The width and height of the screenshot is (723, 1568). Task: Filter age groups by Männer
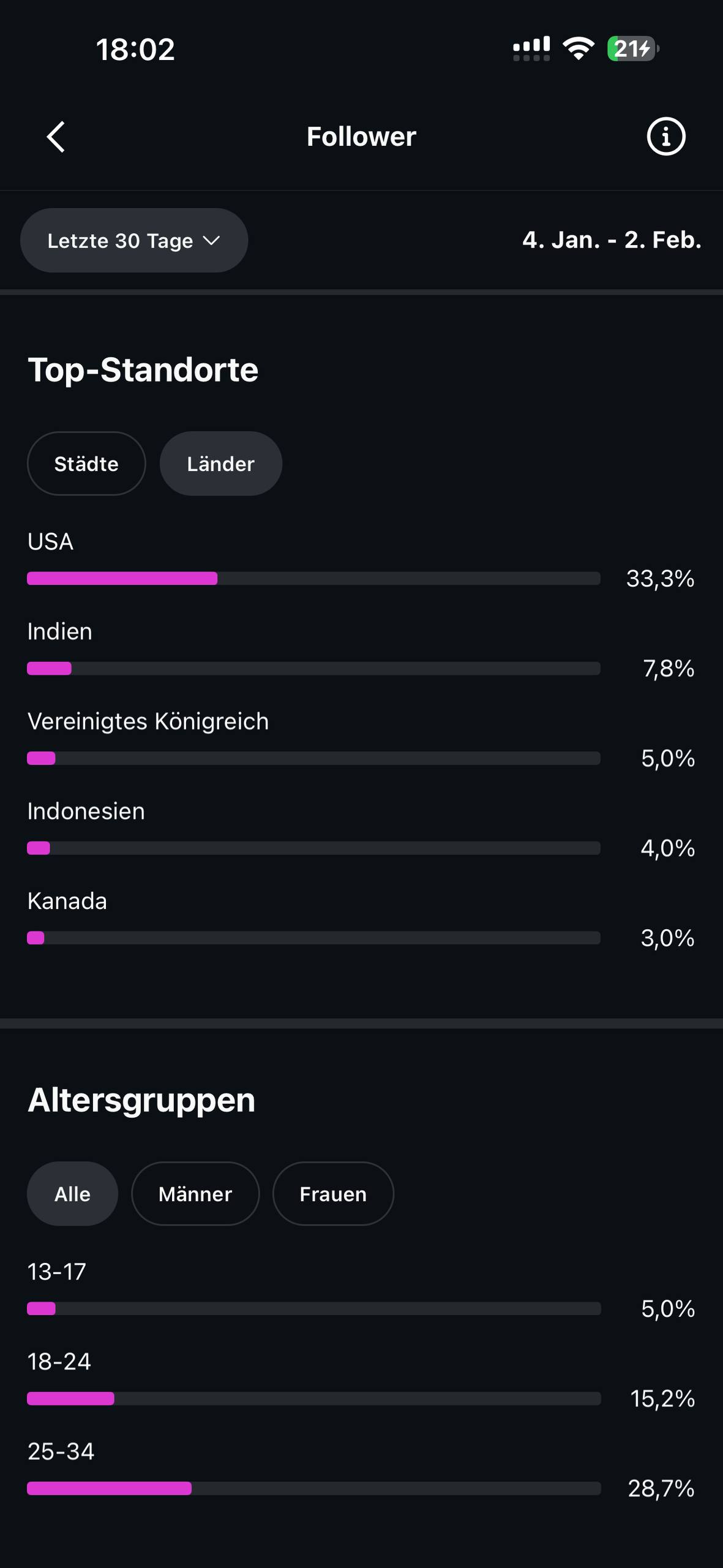click(x=195, y=1194)
